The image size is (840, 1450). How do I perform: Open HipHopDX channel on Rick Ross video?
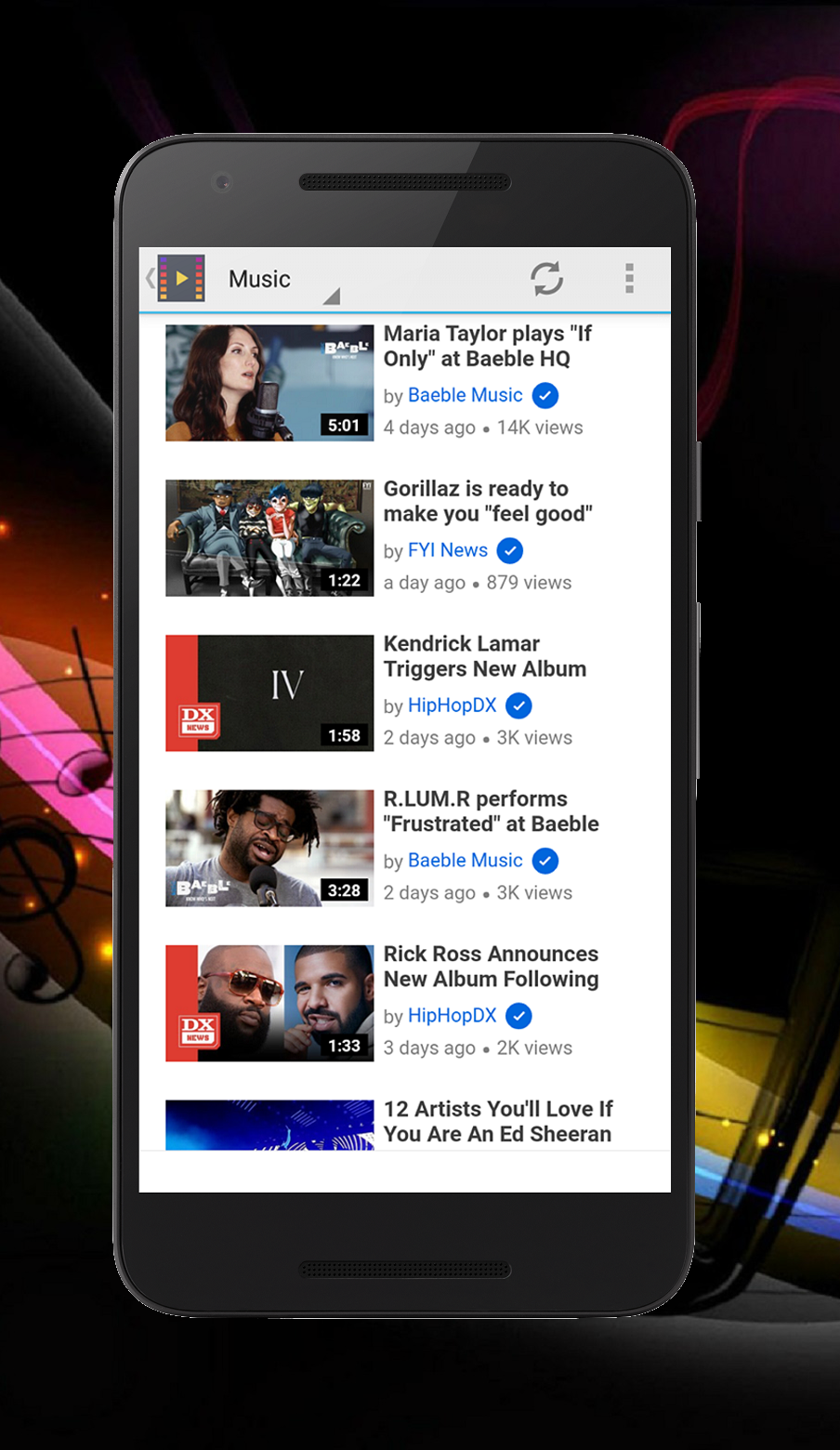coord(453,1016)
